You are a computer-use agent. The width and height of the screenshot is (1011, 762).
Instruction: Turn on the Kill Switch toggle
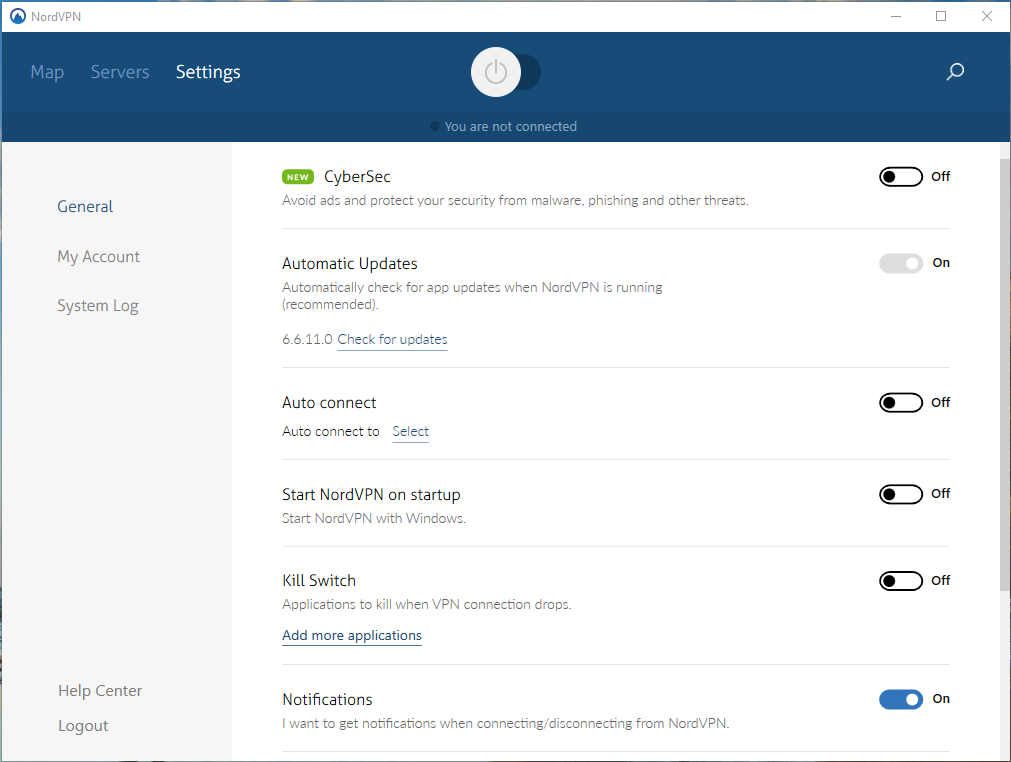coord(900,581)
